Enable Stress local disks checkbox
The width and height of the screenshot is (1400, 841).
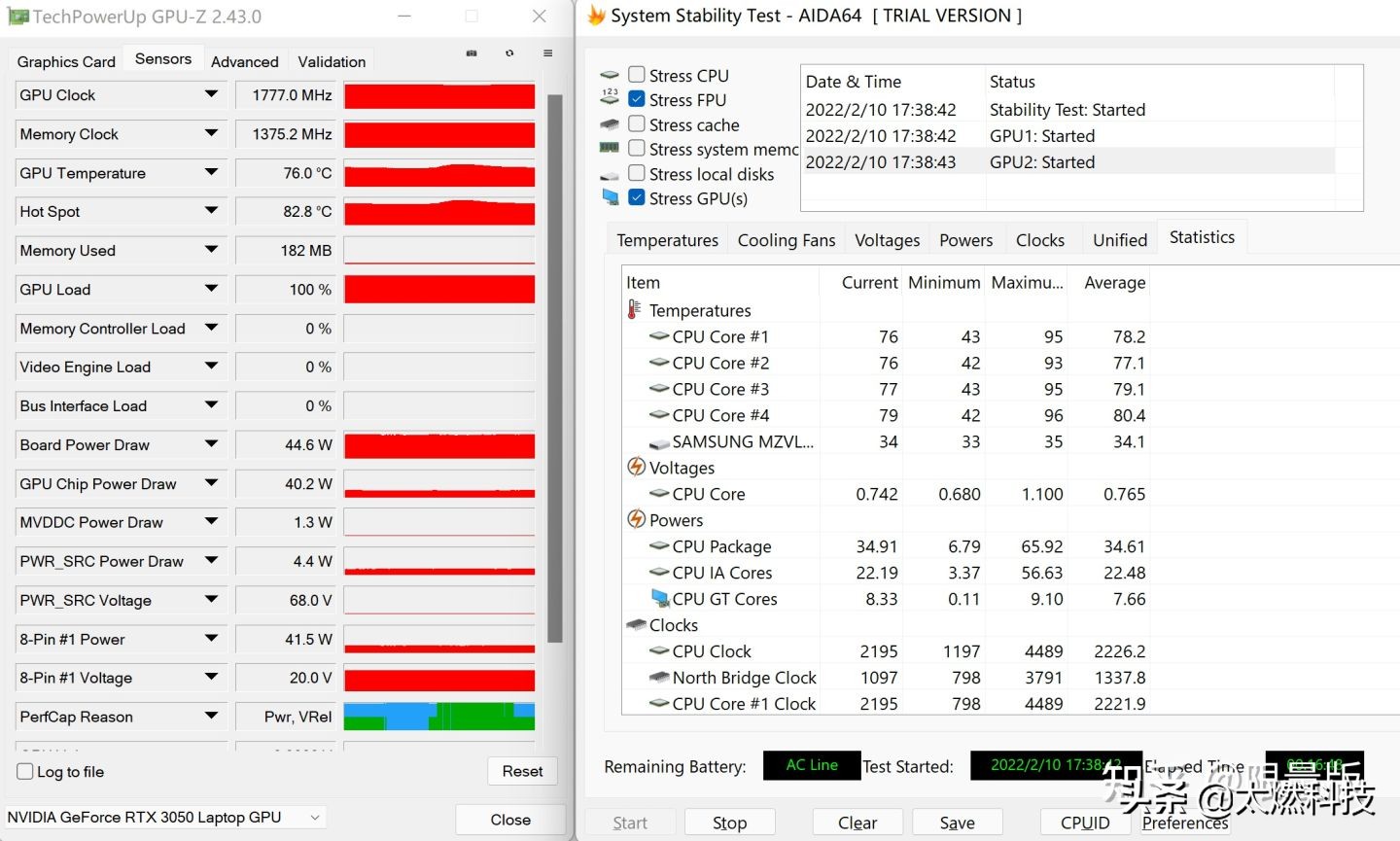tap(637, 172)
